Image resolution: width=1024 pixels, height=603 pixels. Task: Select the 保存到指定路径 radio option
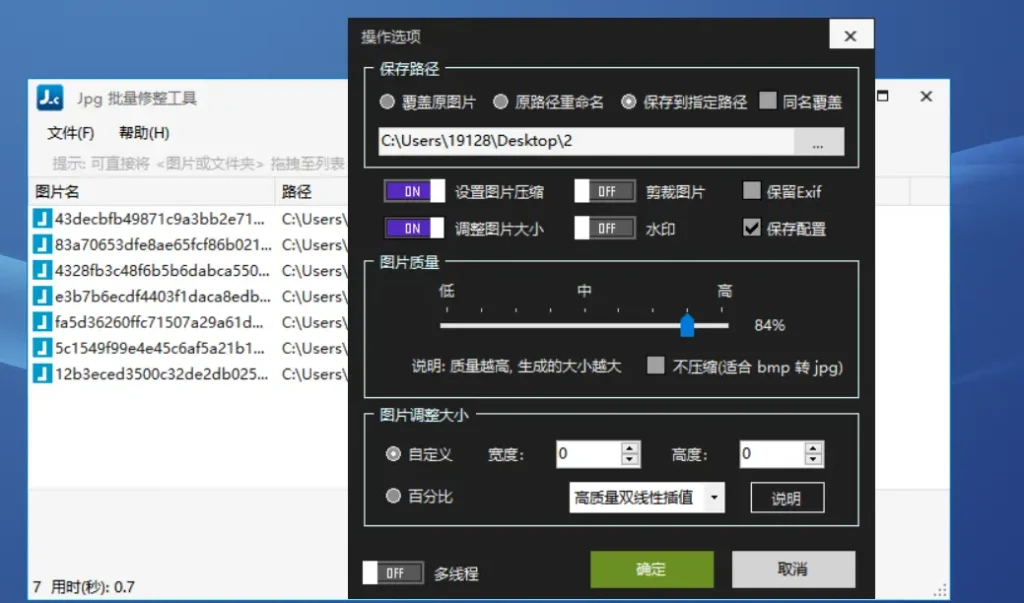click(x=628, y=102)
